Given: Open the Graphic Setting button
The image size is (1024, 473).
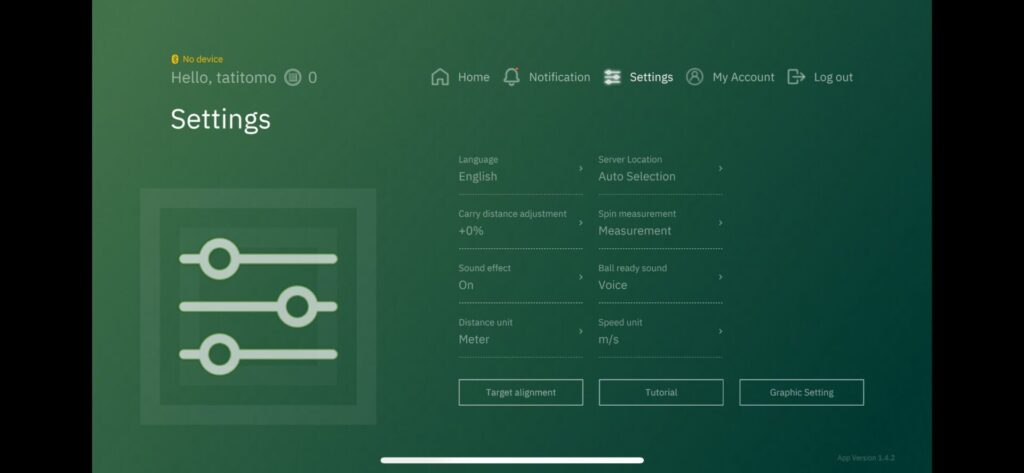Looking at the screenshot, I should 801,392.
